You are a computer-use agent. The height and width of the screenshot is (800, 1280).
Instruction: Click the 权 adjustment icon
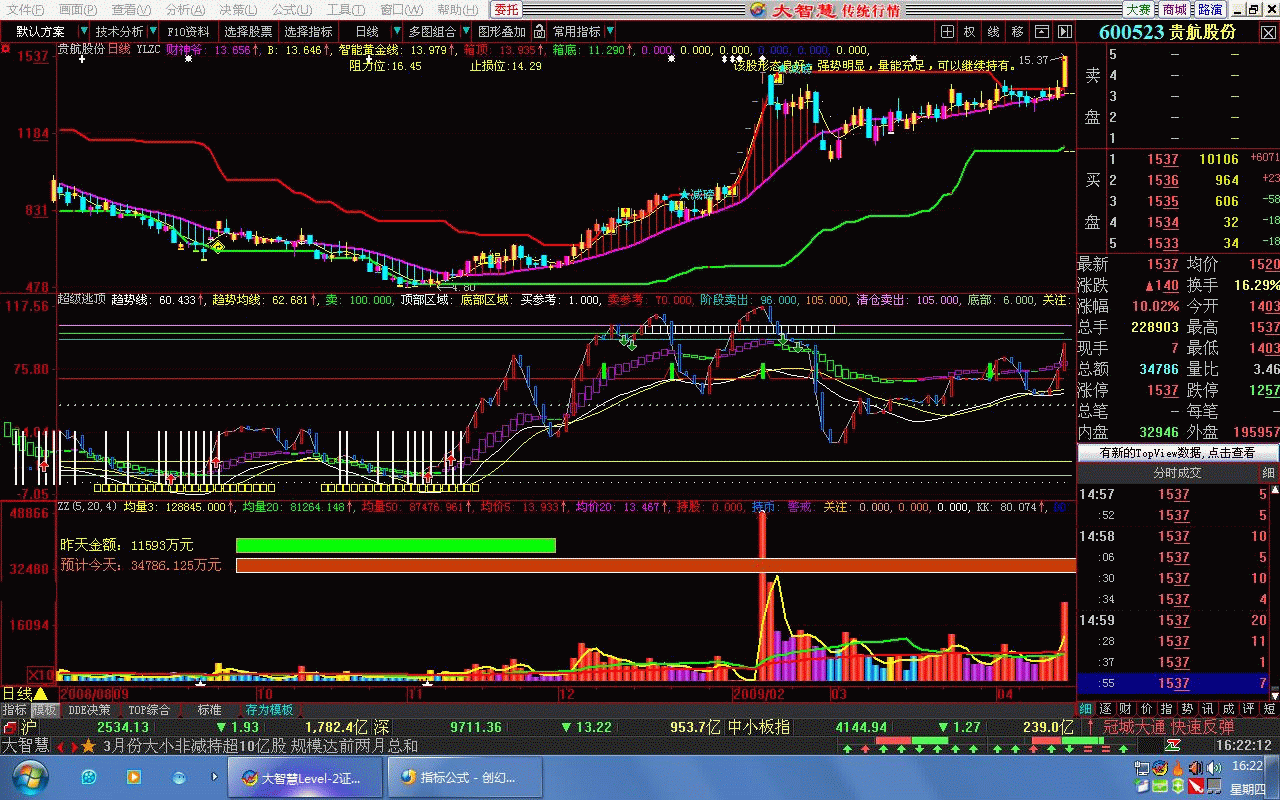[969, 32]
